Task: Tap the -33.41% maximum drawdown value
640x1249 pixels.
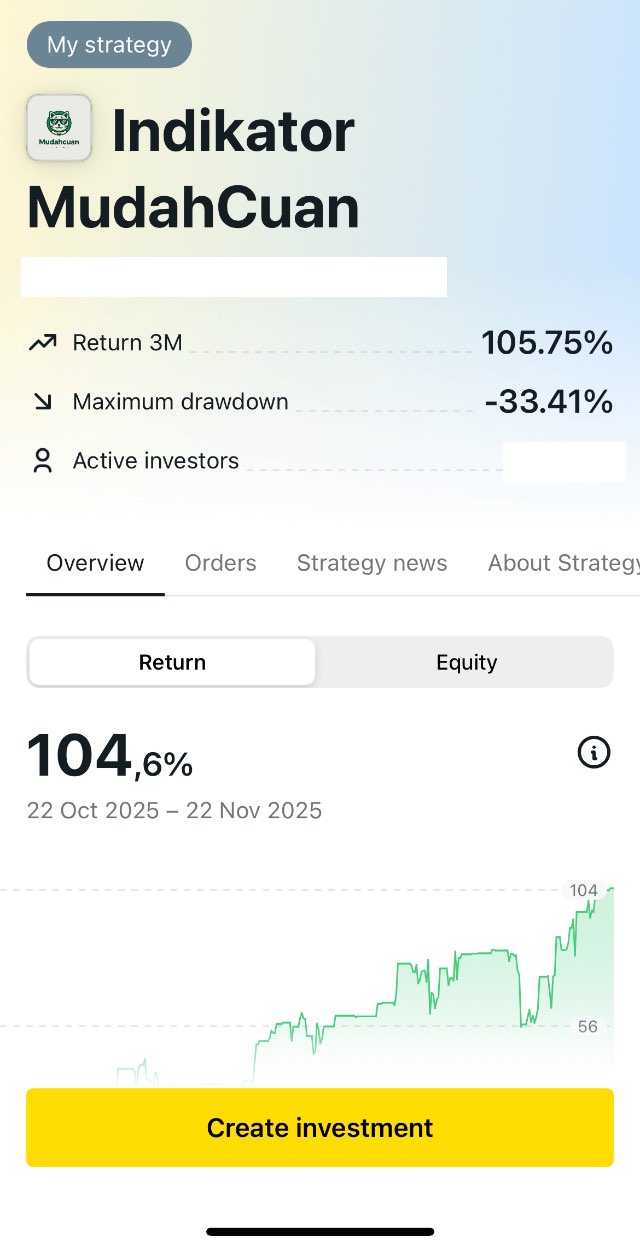Action: [x=548, y=402]
